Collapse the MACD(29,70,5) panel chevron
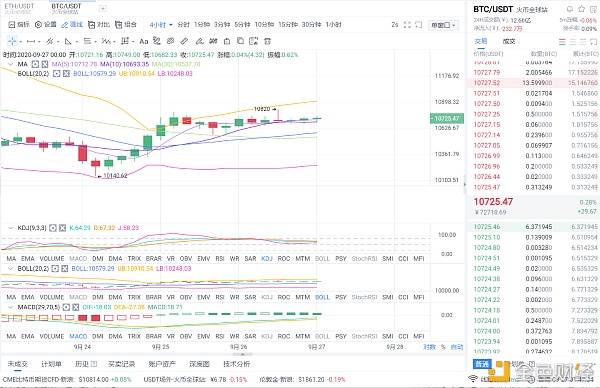Screen dimensions: 600x388 click(x=10, y=307)
